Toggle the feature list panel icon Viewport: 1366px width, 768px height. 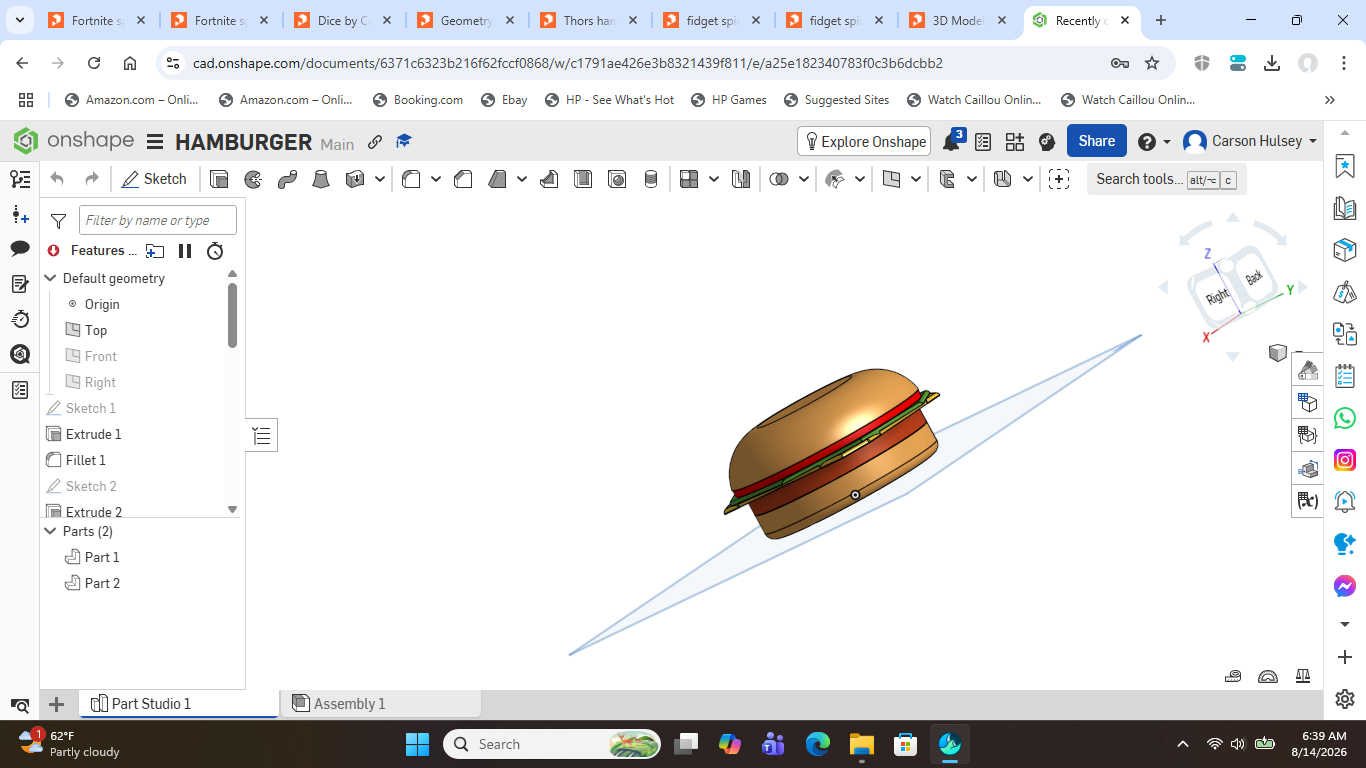click(x=262, y=435)
